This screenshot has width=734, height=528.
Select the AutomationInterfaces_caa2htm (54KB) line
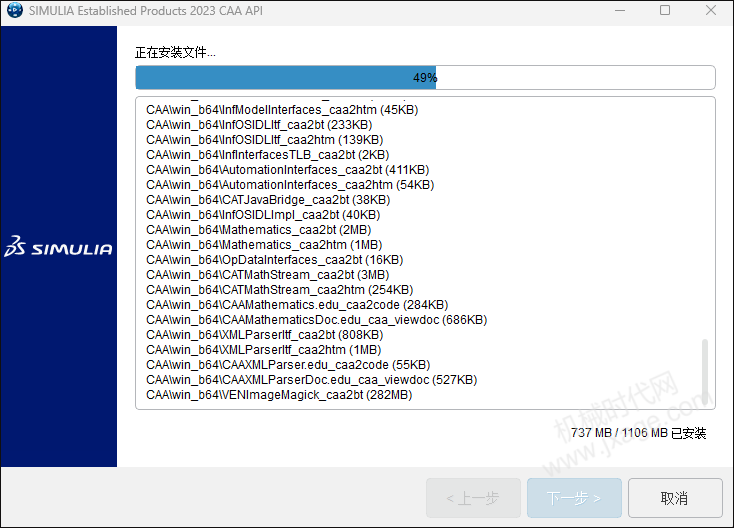click(x=290, y=185)
